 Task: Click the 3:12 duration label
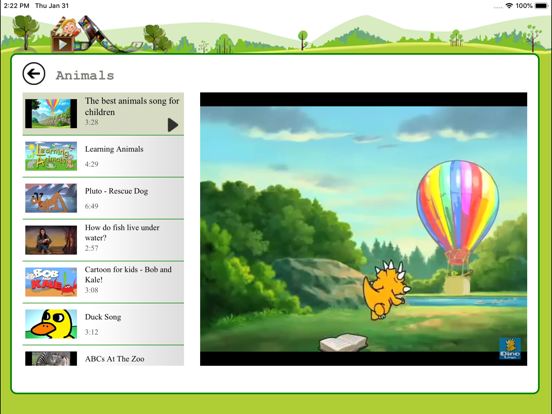(92, 332)
